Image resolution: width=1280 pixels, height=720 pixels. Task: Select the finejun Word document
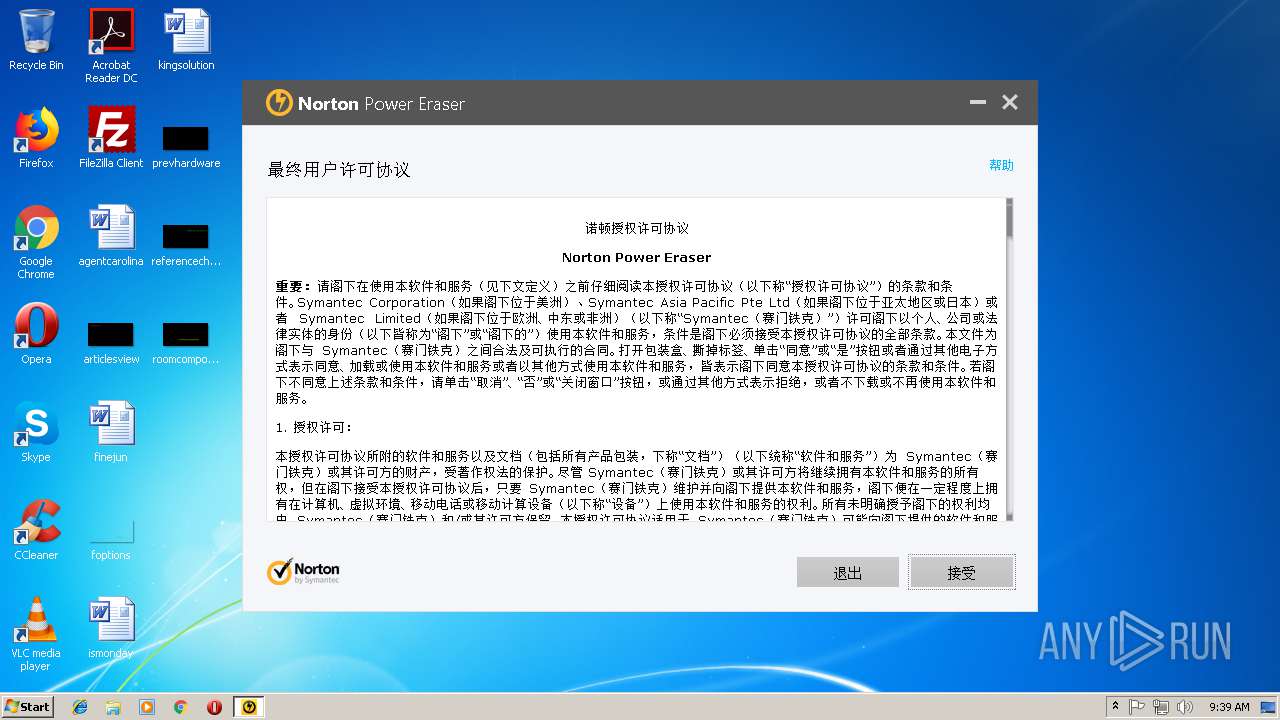tap(111, 433)
